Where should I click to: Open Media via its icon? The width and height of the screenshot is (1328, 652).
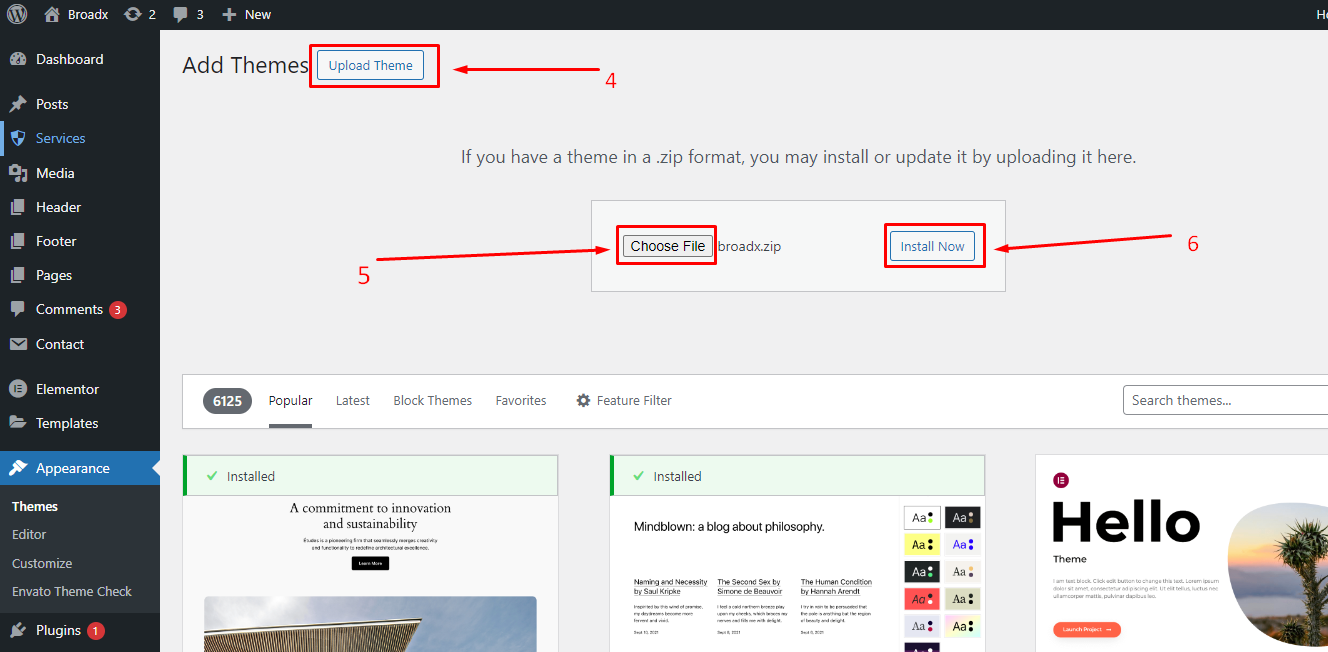18,173
